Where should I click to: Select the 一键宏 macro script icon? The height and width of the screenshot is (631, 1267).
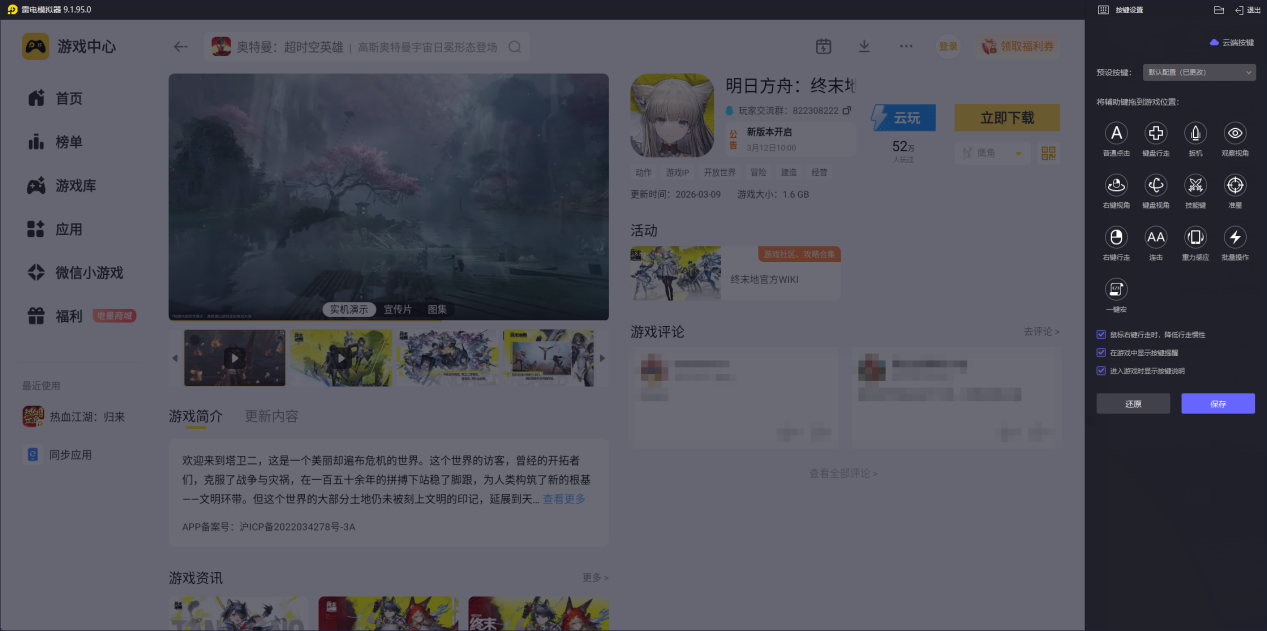click(x=1116, y=289)
